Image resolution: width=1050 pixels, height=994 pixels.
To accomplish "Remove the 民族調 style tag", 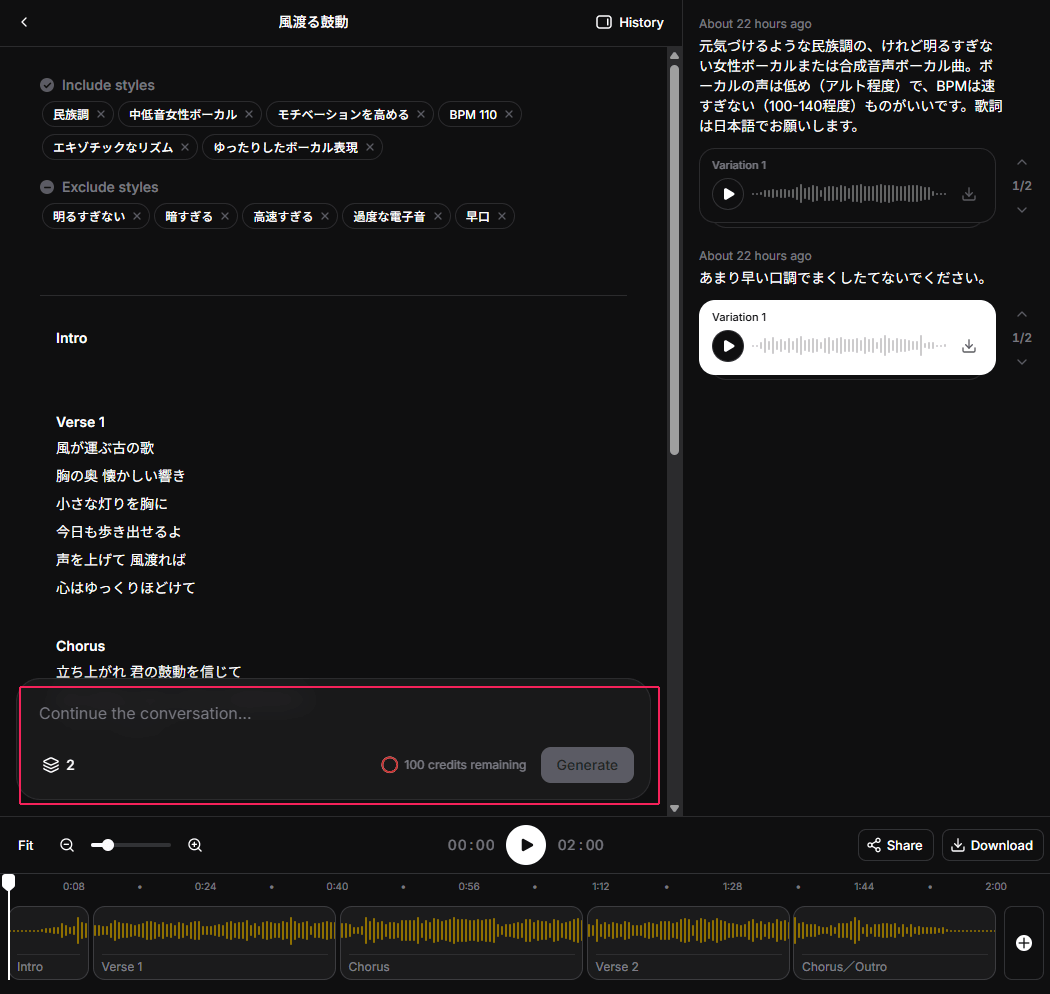I will tap(100, 114).
